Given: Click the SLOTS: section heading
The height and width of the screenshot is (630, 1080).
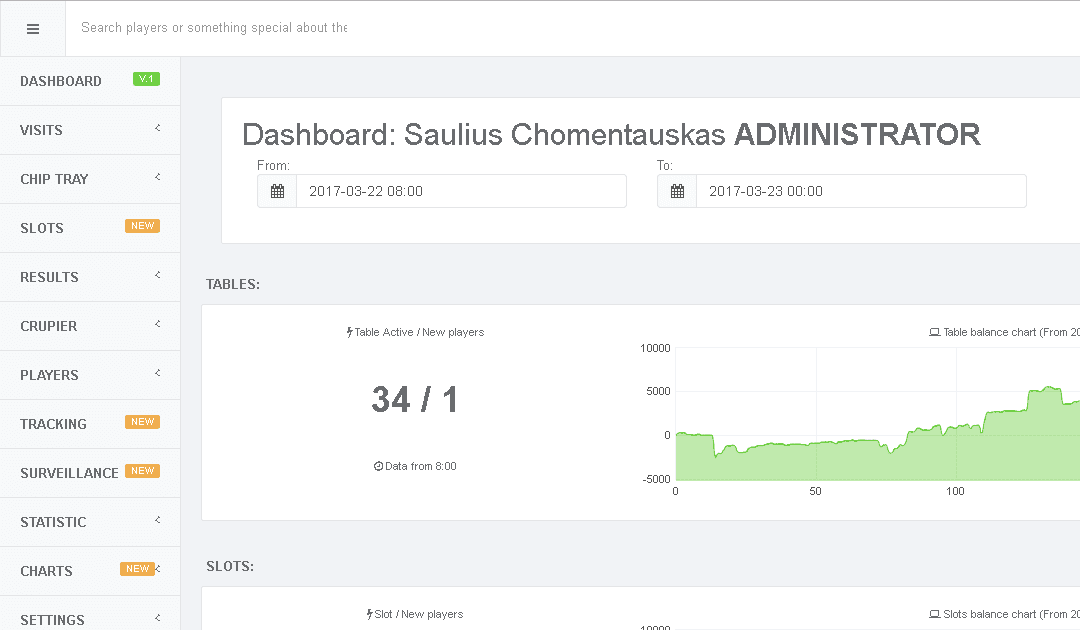Looking at the screenshot, I should (230, 567).
